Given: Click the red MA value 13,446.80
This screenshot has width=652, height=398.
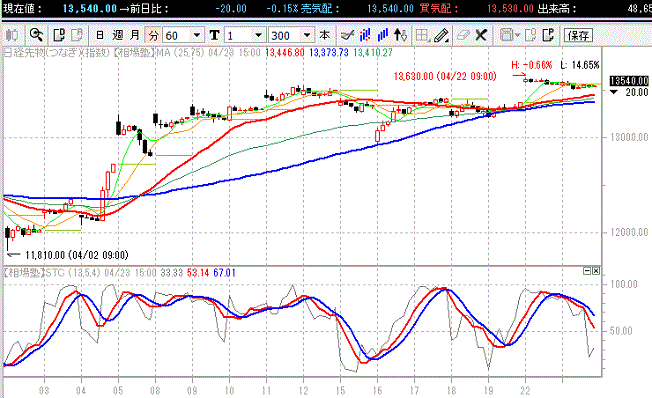Looking at the screenshot, I should coord(285,53).
